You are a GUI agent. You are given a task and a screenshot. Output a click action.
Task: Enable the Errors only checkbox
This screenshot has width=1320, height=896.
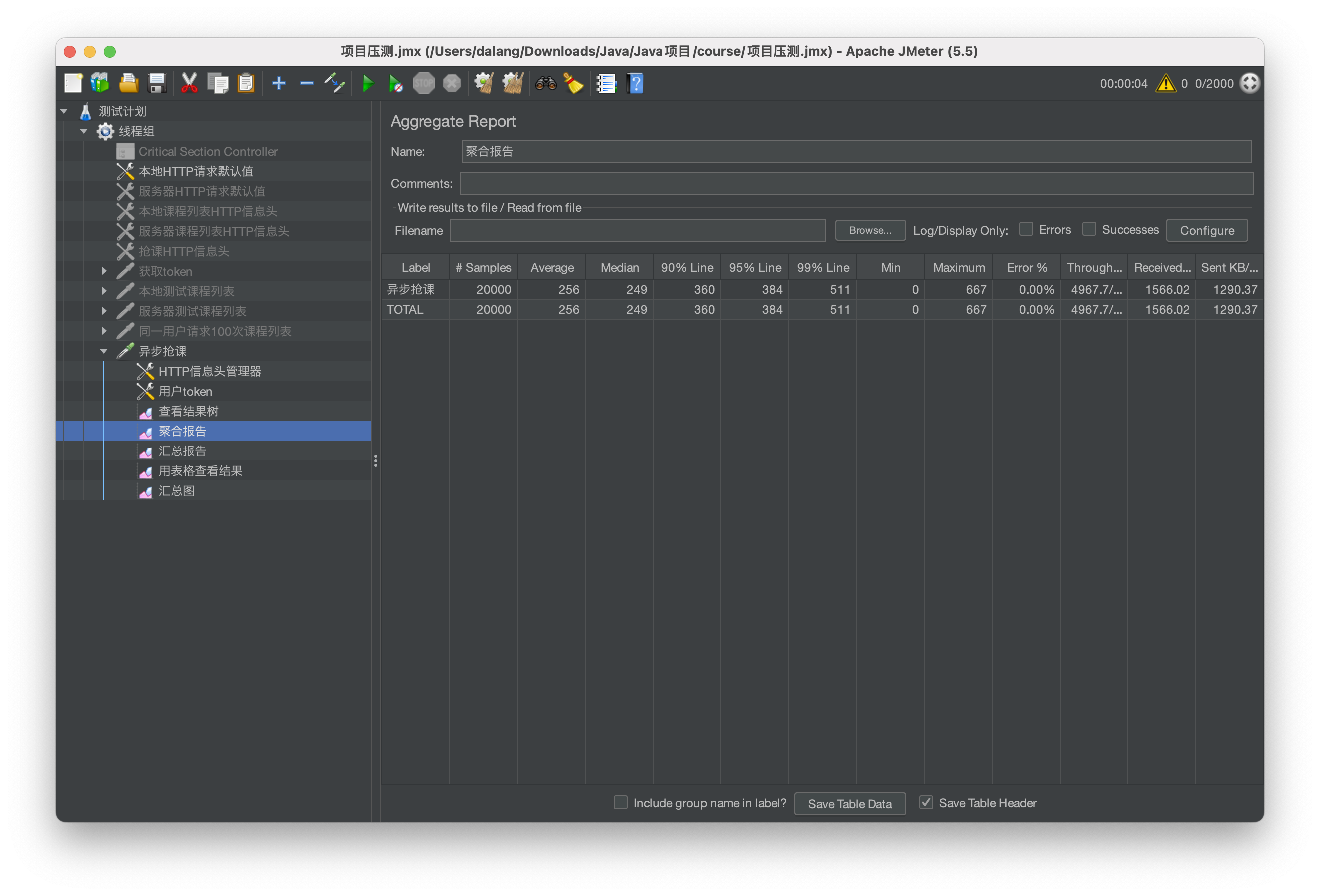pos(1026,229)
